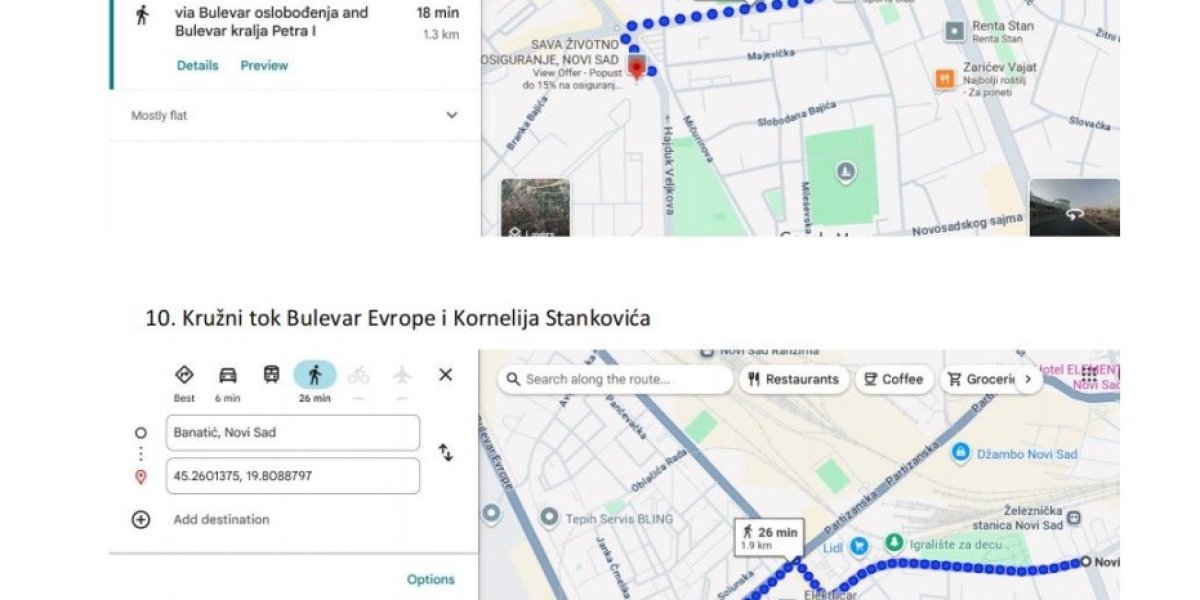Filter by Coffee chip

895,379
